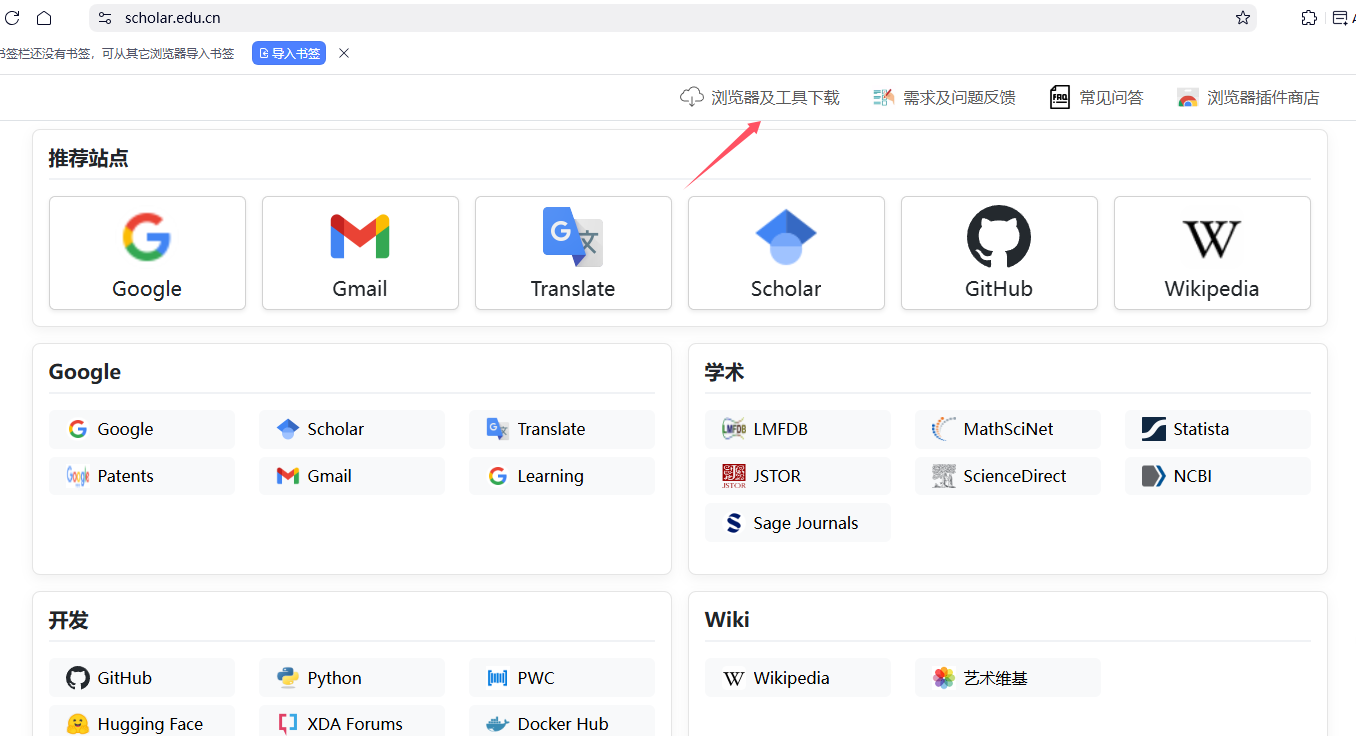The height and width of the screenshot is (736, 1356).
Task: Click the address bar showing scholar.edu.cn
Action: pyautogui.click(x=600, y=18)
